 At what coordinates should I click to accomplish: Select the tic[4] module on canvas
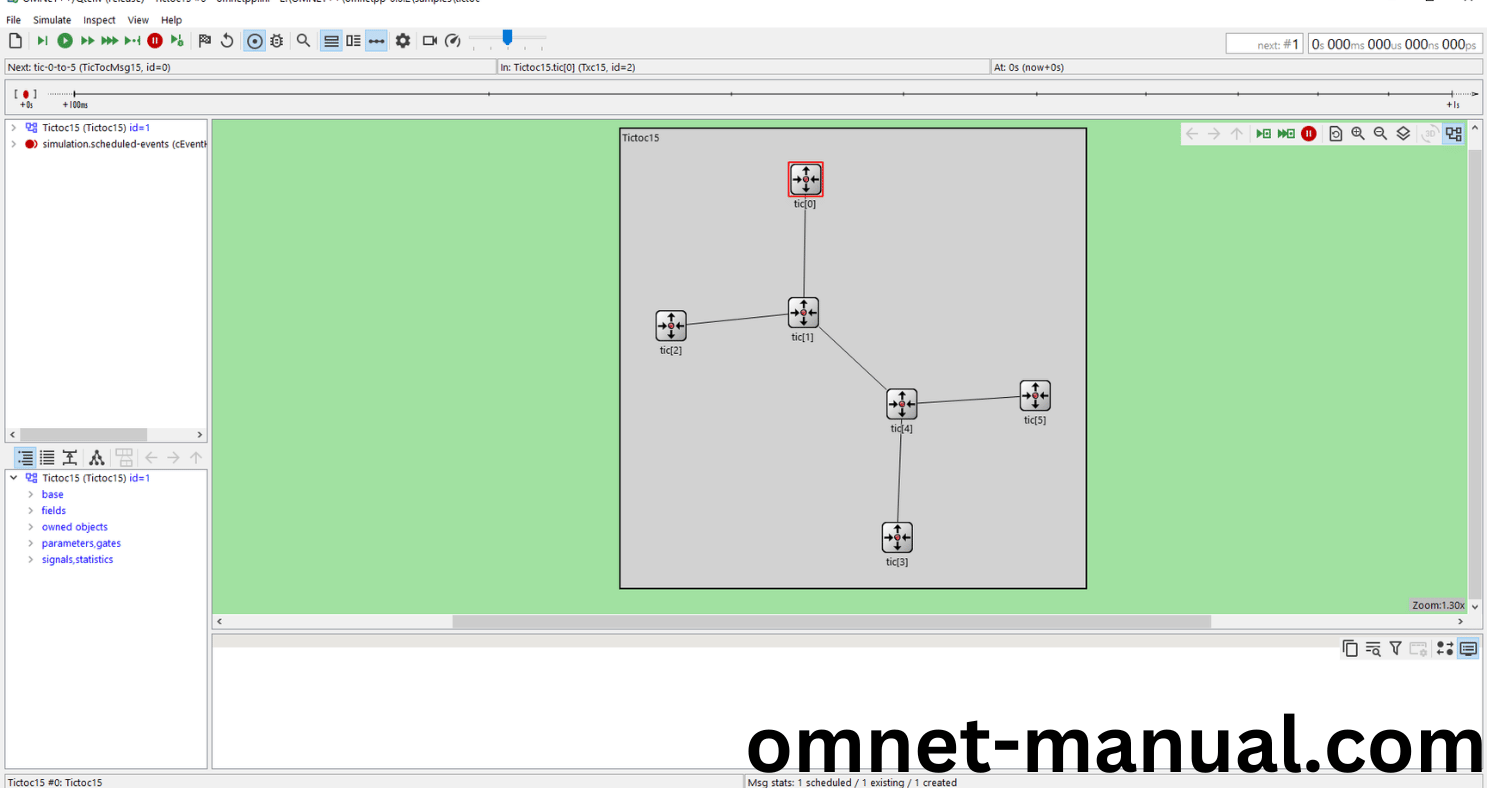(x=901, y=404)
